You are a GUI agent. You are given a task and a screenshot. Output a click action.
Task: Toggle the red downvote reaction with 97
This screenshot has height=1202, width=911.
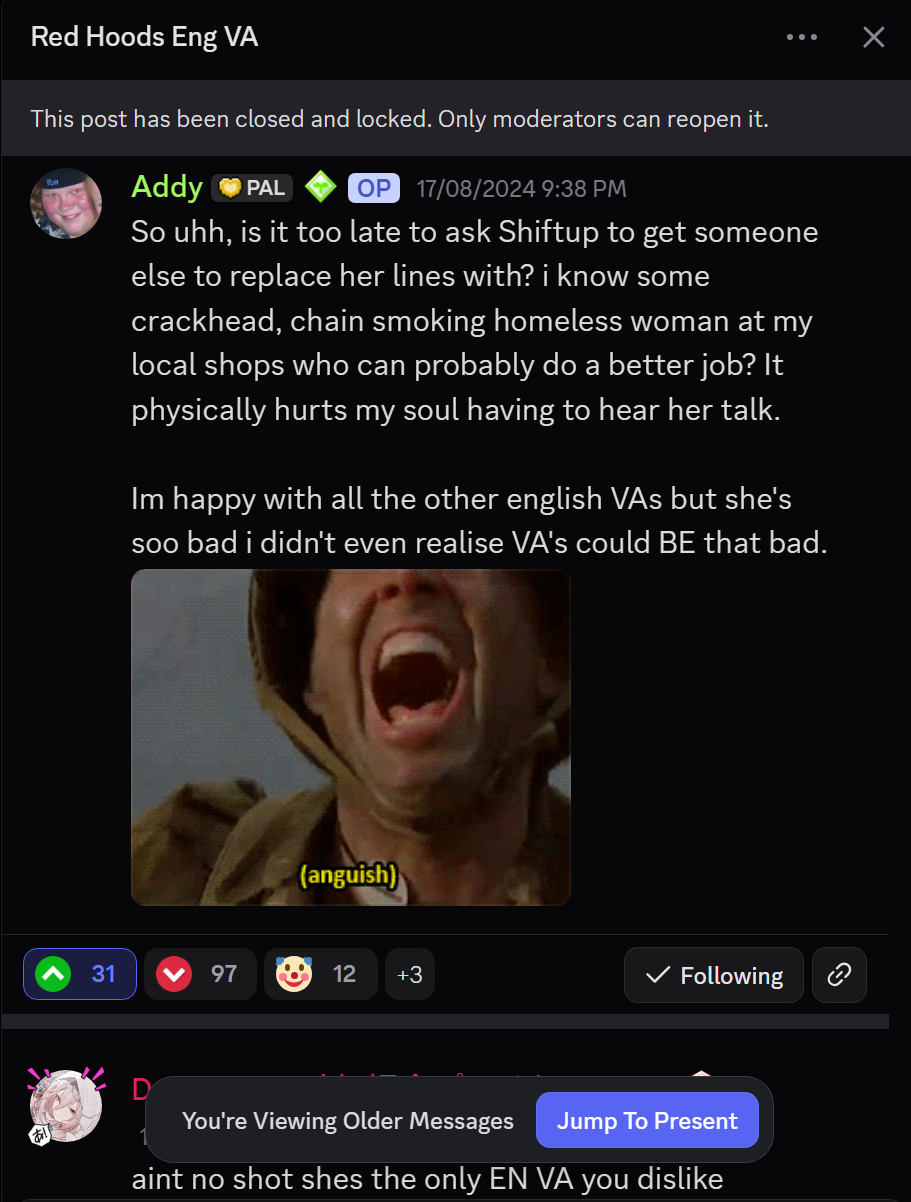(200, 974)
